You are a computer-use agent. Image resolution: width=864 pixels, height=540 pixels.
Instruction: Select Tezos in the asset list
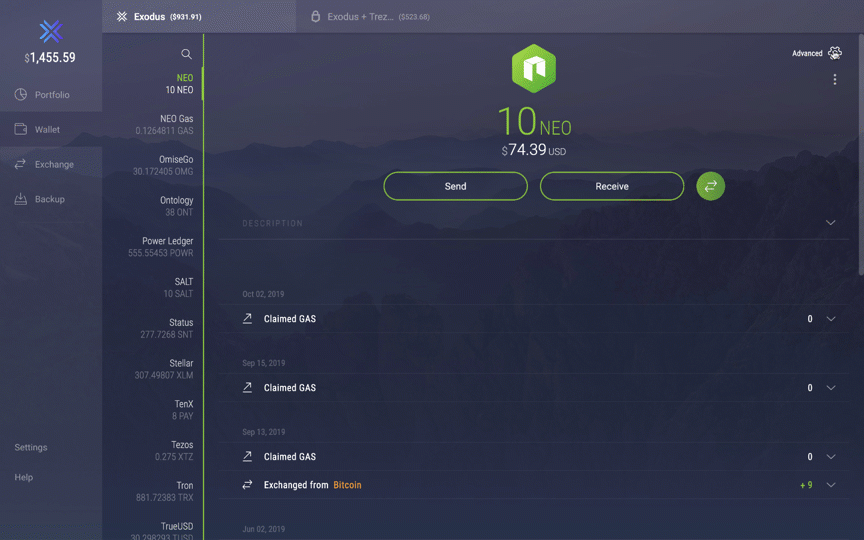[153, 451]
